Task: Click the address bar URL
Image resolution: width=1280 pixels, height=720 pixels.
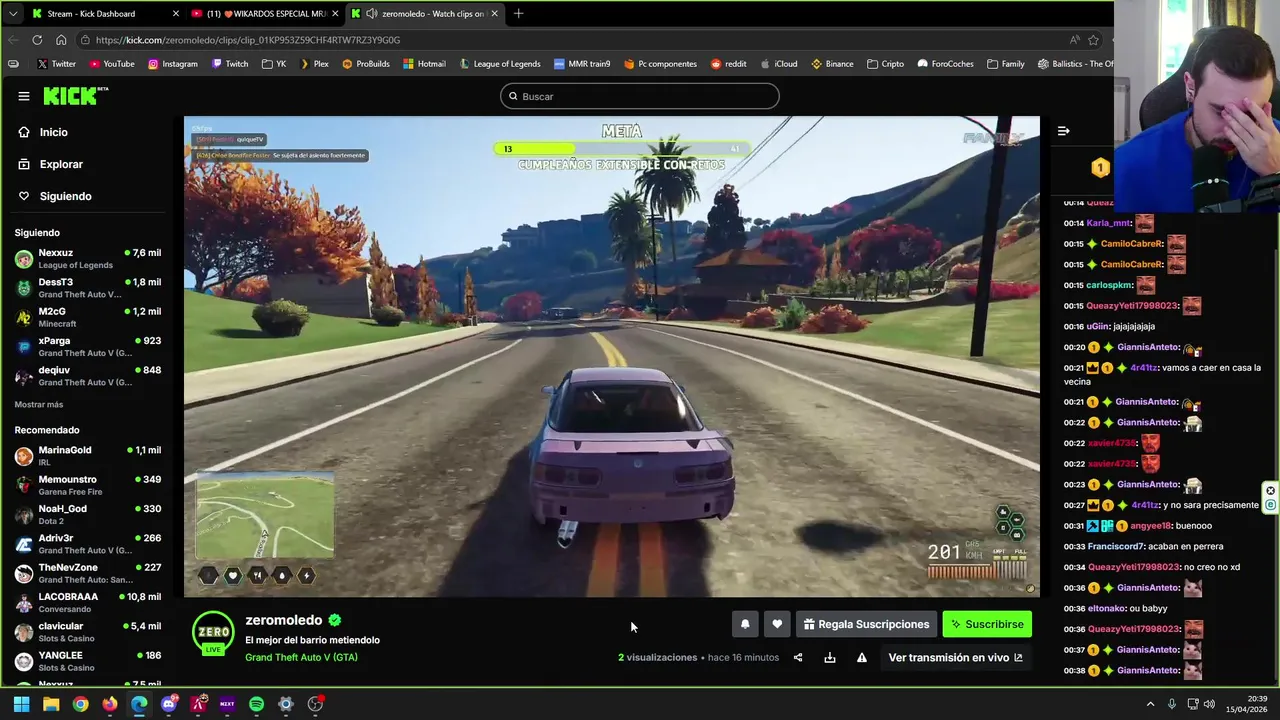Action: pos(248,40)
